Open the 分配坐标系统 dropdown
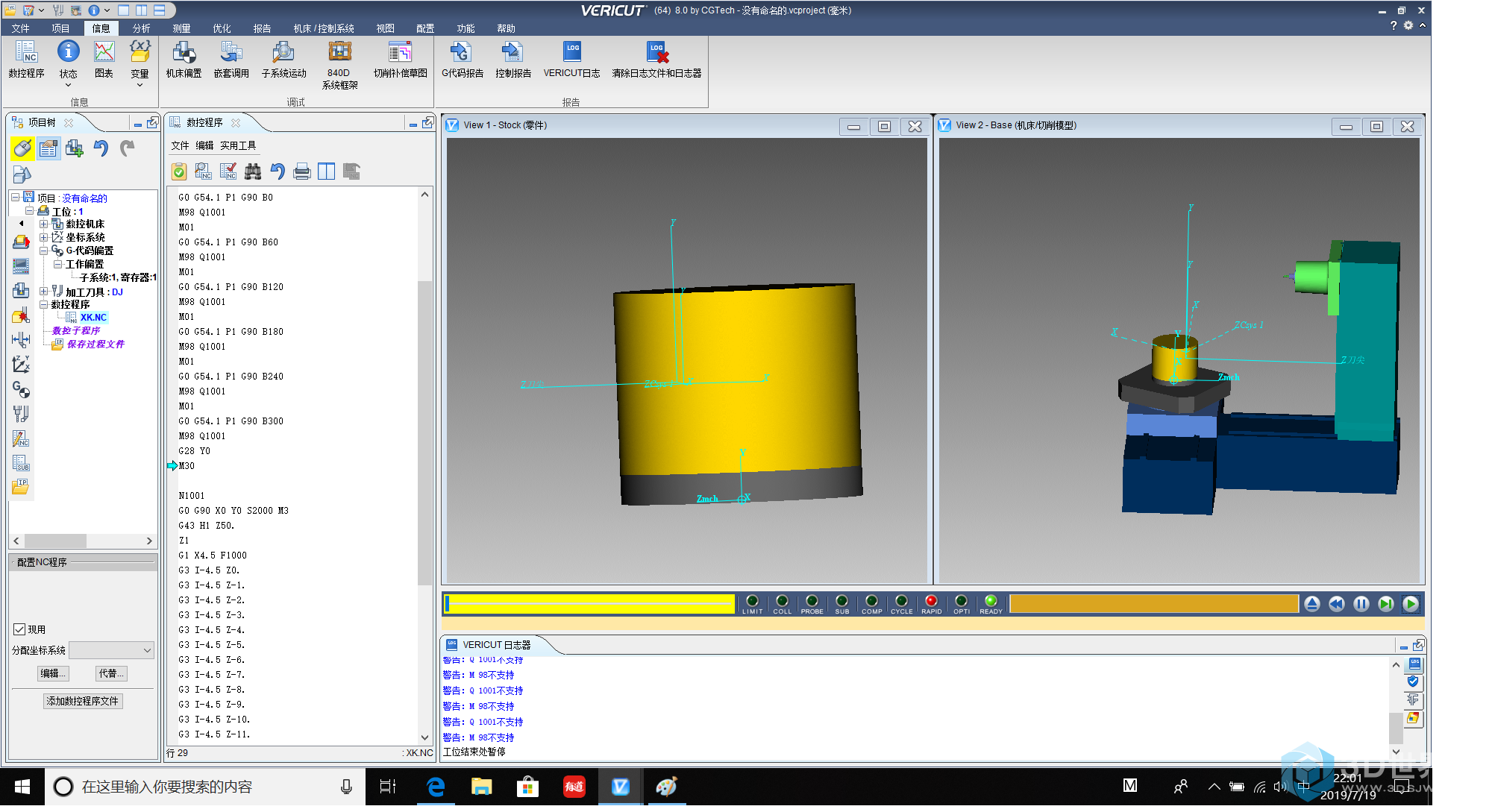The width and height of the screenshot is (1492, 812). 112,650
